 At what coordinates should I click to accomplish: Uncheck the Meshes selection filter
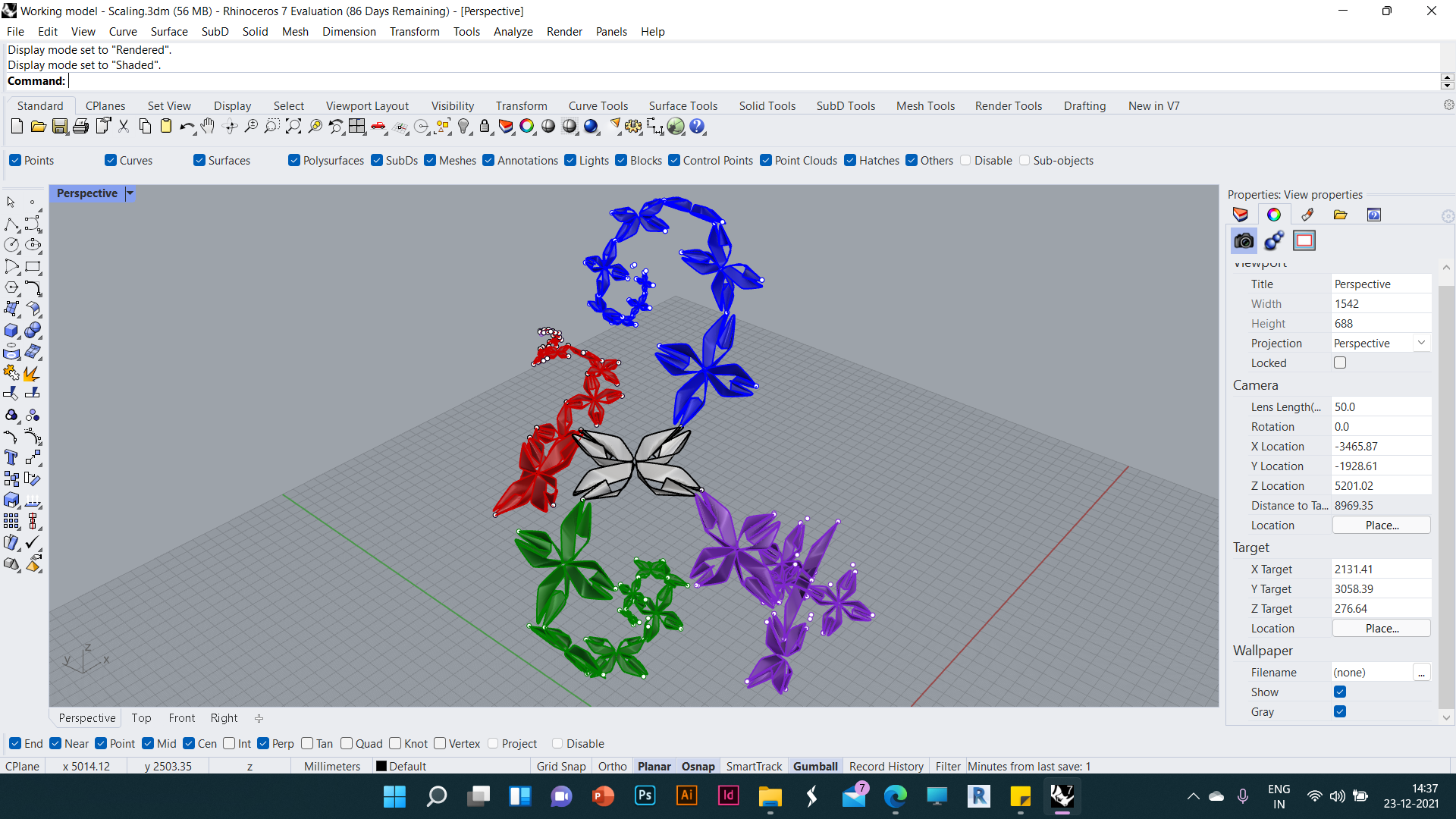point(430,160)
